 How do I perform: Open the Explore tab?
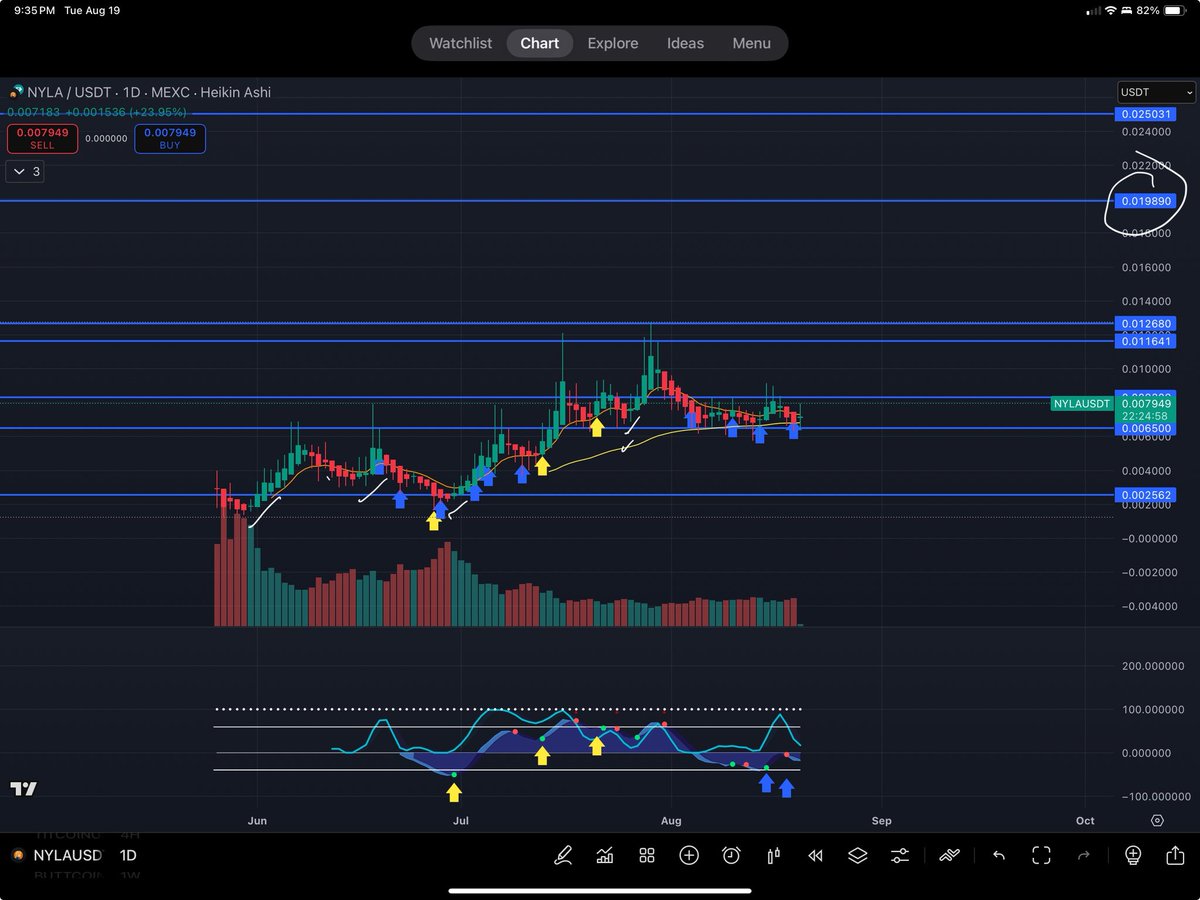click(613, 43)
